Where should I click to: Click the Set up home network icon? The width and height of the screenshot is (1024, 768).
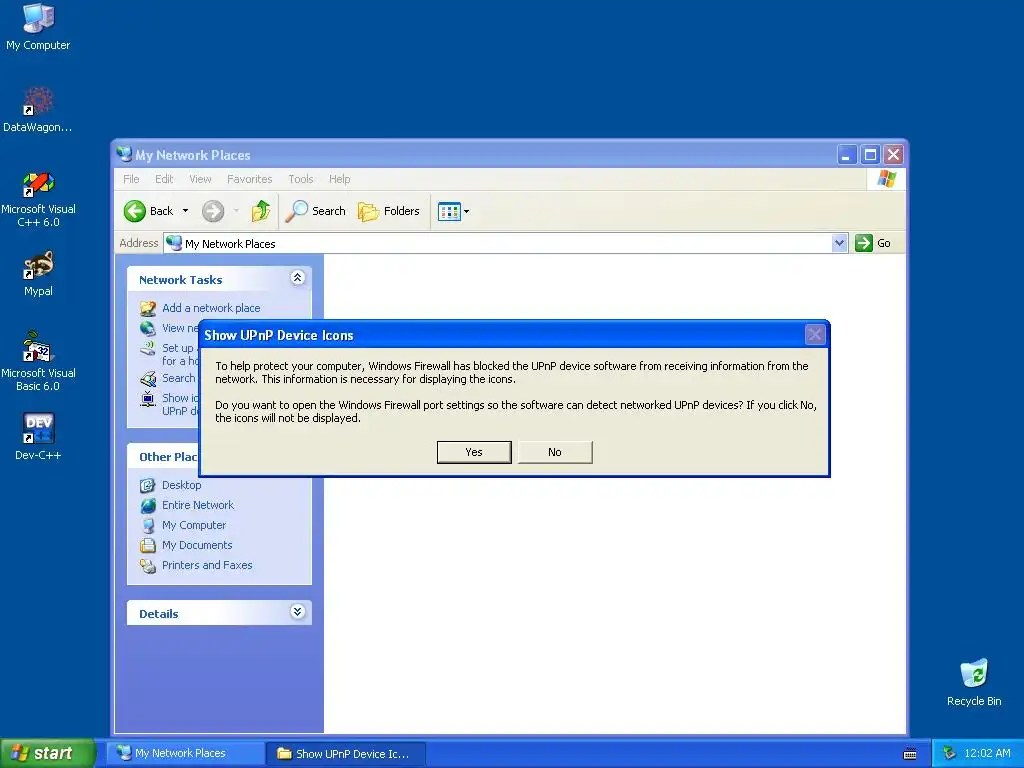(x=148, y=349)
